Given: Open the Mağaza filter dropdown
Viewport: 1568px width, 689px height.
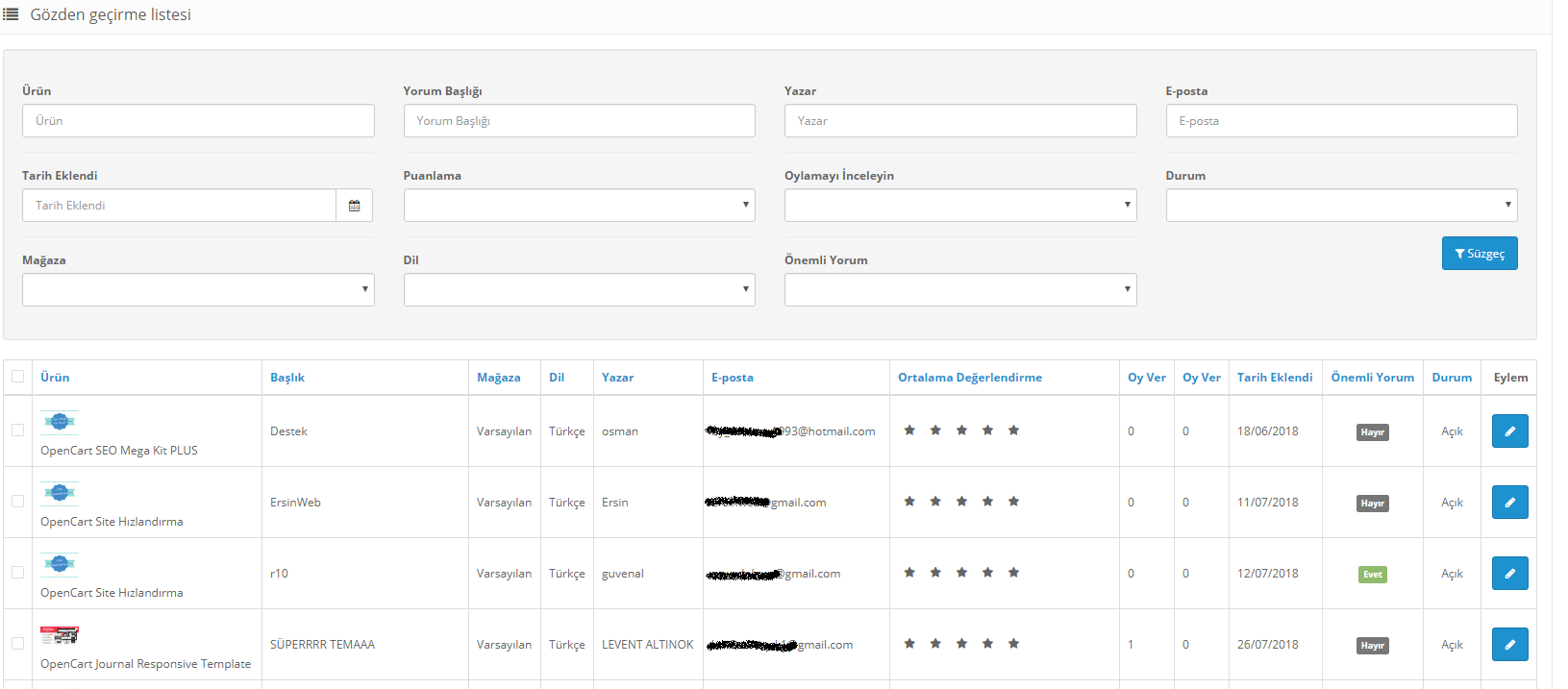Looking at the screenshot, I should point(198,290).
